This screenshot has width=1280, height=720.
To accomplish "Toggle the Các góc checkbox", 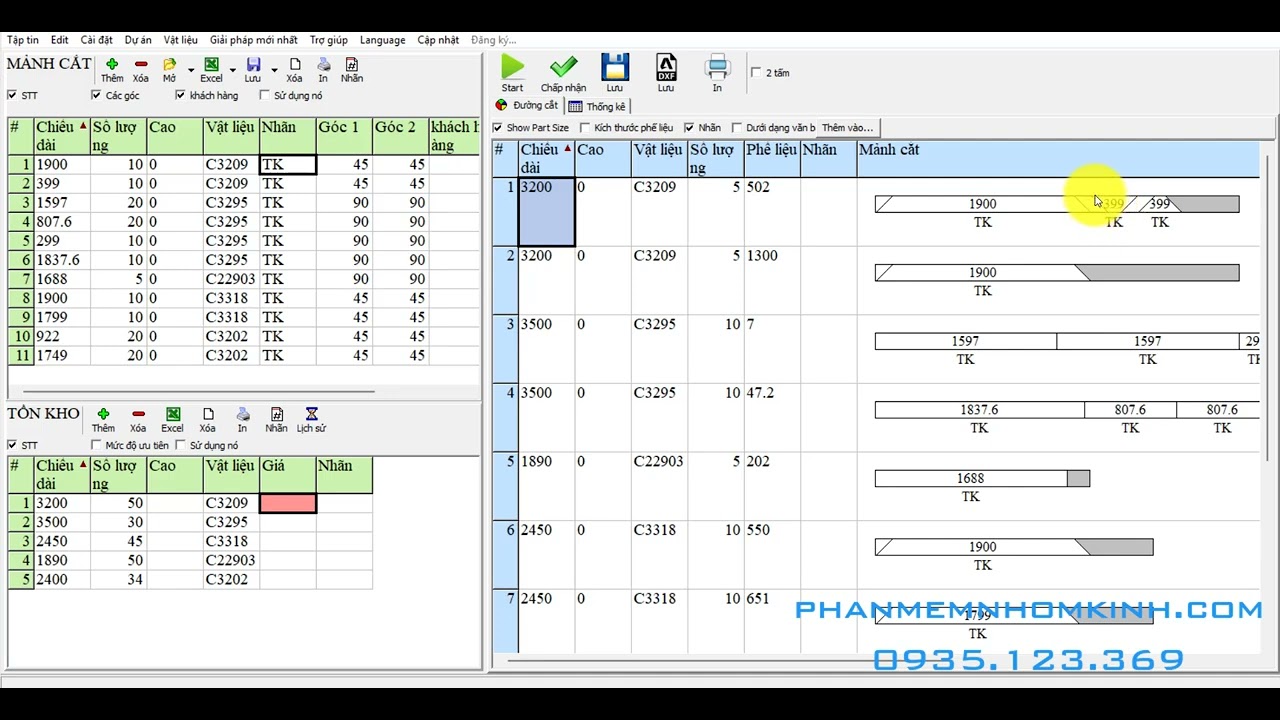I will click(96, 96).
